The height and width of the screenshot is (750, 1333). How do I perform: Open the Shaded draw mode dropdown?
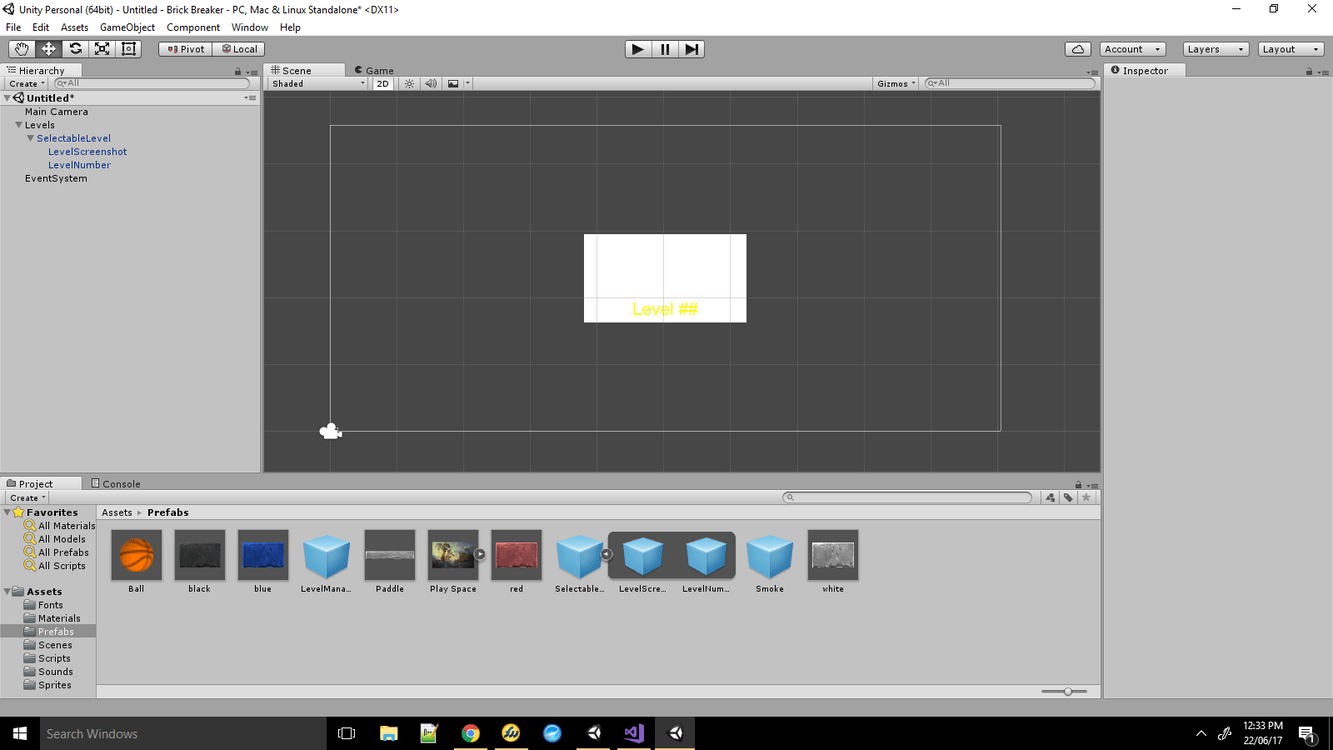315,83
